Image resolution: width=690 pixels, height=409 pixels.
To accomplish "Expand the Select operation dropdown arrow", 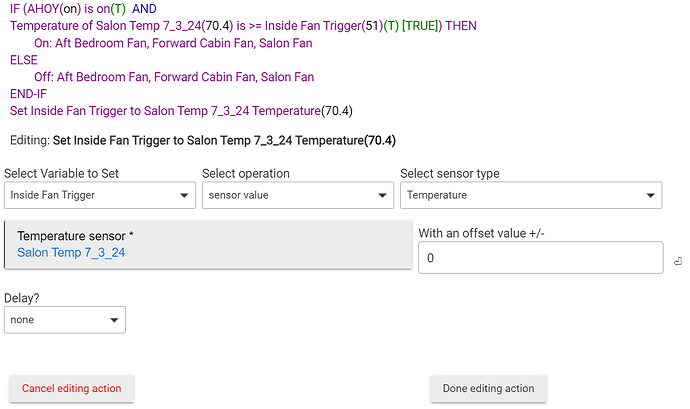I will pos(382,195).
